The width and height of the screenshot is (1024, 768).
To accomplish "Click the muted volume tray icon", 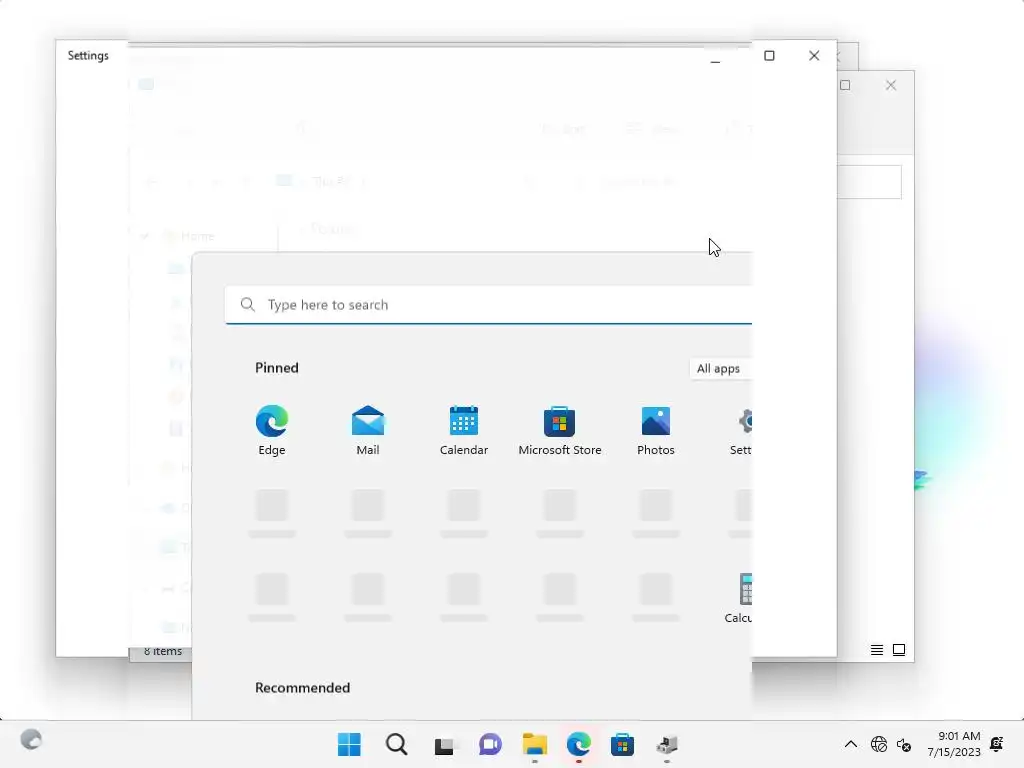I will [x=904, y=744].
